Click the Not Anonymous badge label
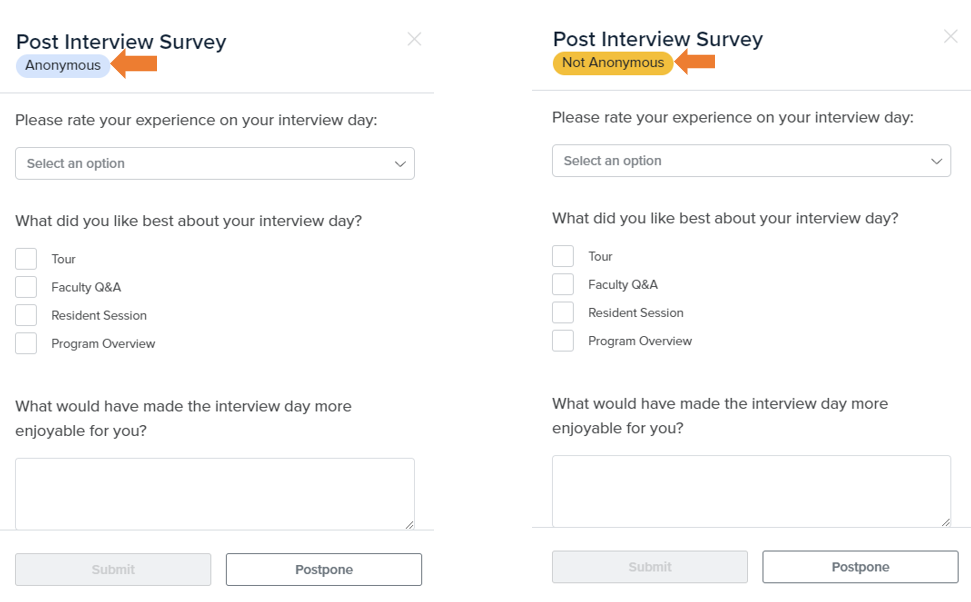The image size is (971, 602). (x=612, y=63)
